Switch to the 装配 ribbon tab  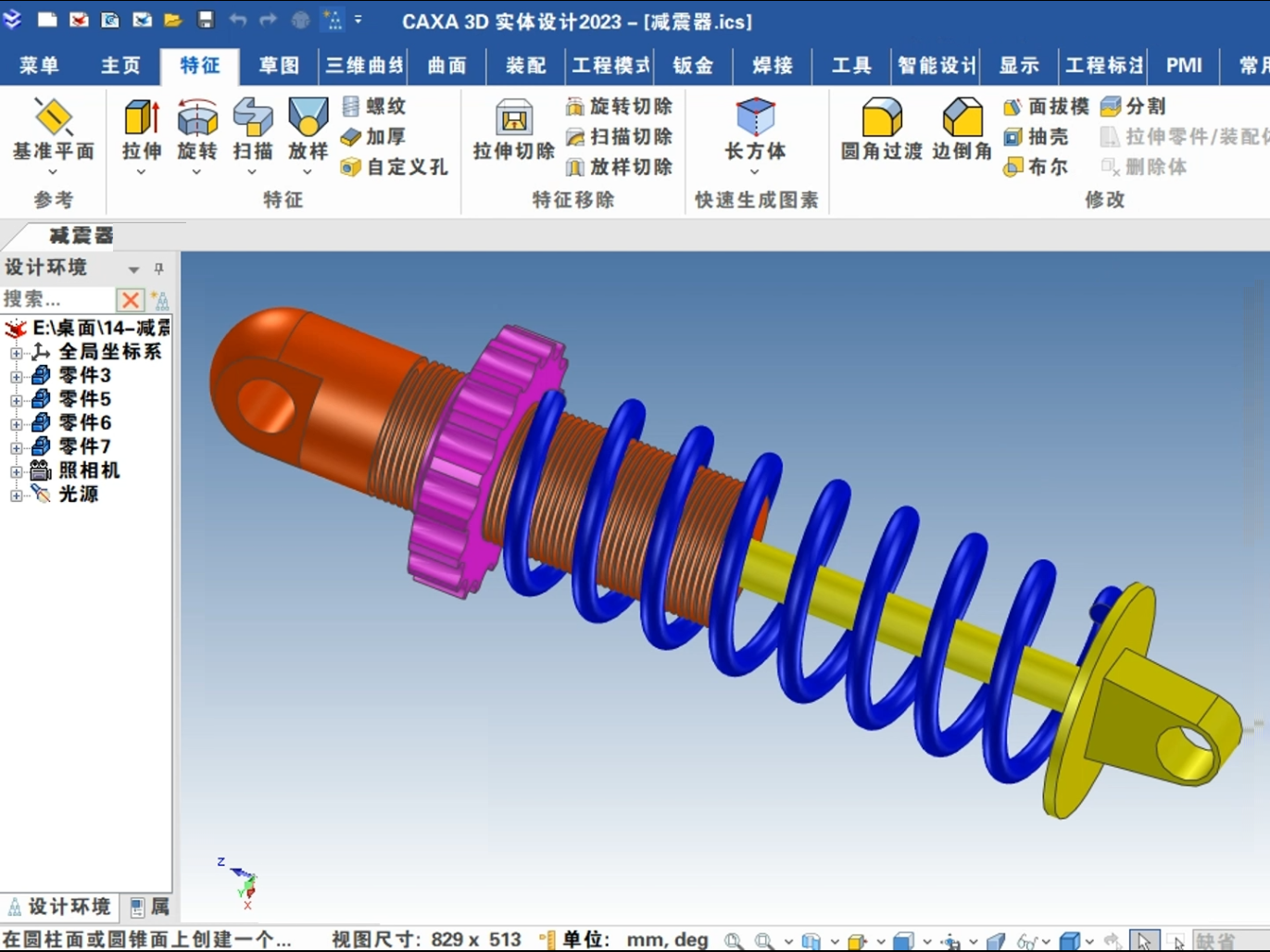tap(524, 66)
